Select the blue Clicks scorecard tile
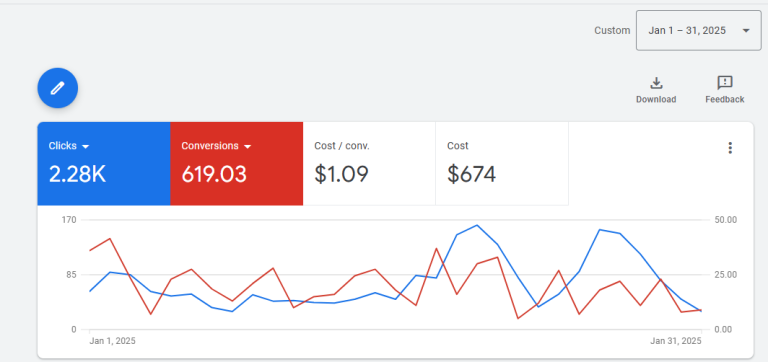This screenshot has height=362, width=768. point(104,164)
